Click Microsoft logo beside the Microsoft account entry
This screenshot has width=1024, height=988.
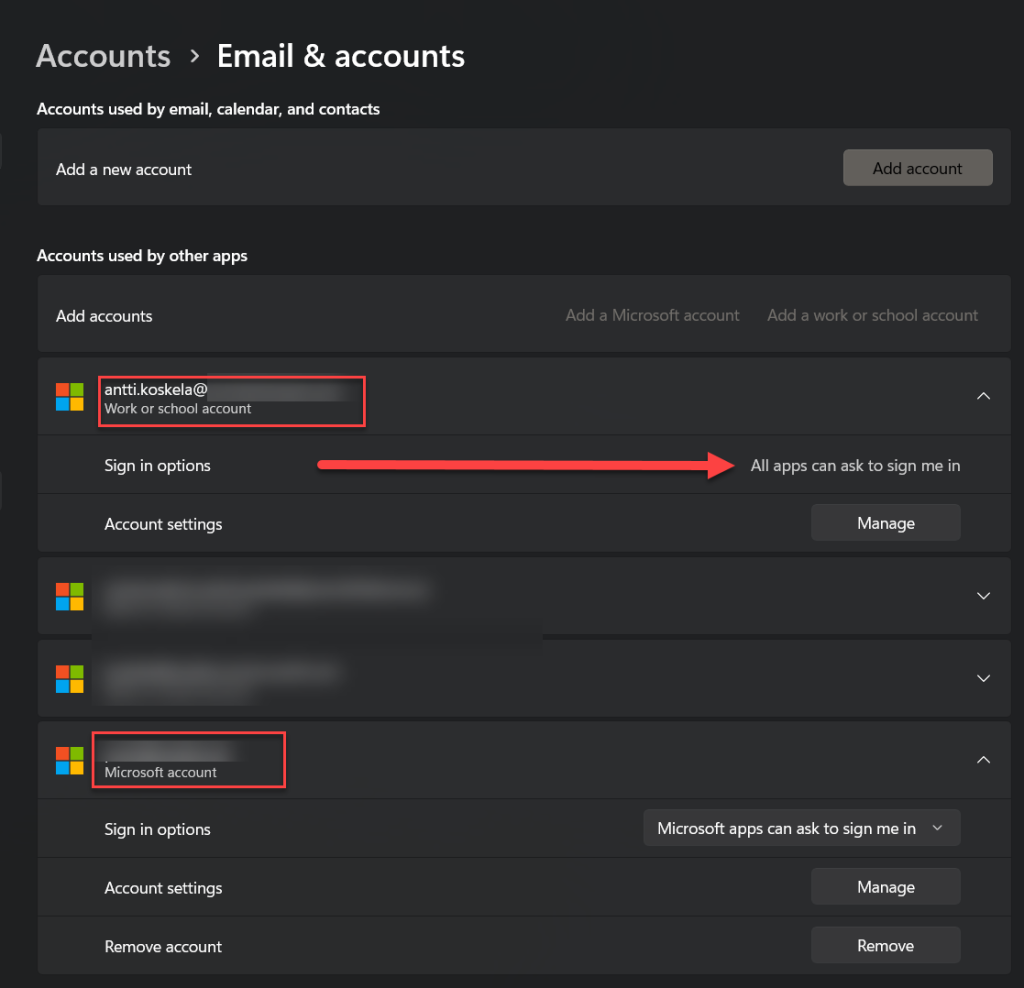point(70,760)
